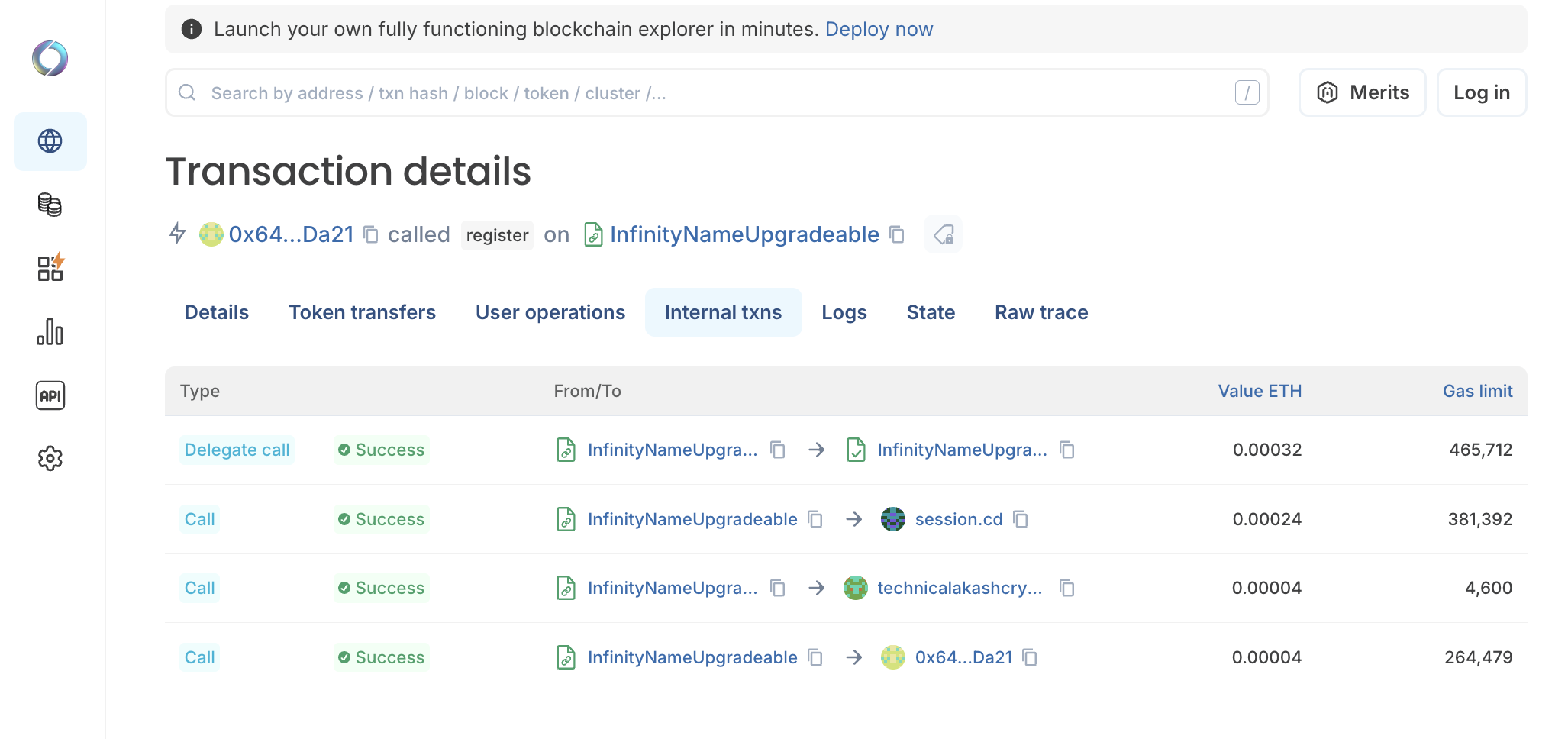Open the API sidebar icon

(50, 395)
